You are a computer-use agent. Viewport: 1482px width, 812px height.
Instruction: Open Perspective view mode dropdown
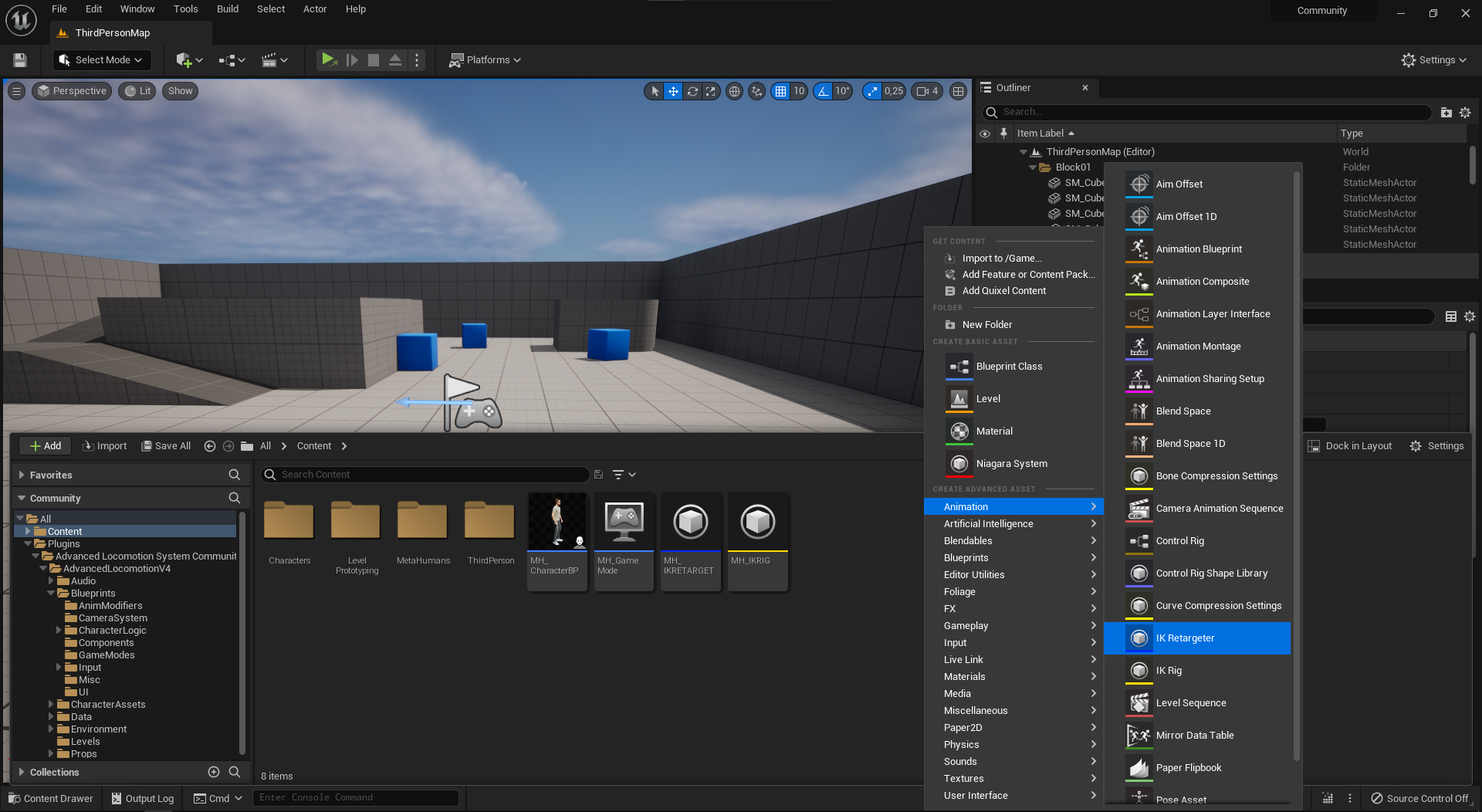pos(72,91)
